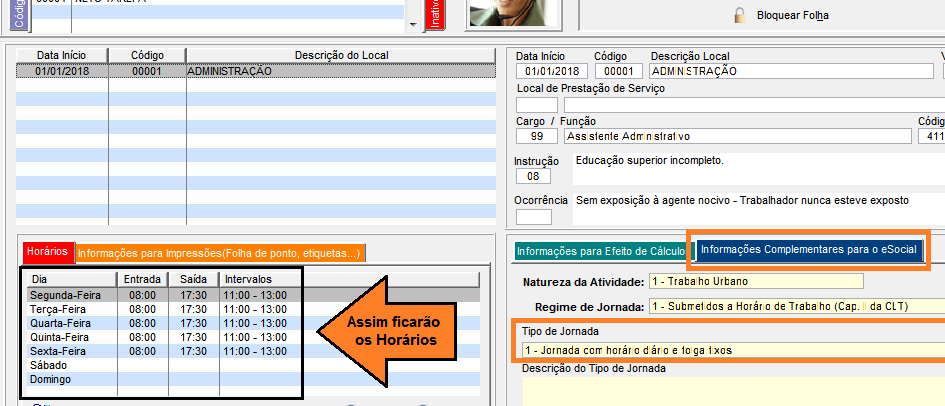Select the Sexta-Feira schedule row
This screenshot has height=406, width=945.
253,351
